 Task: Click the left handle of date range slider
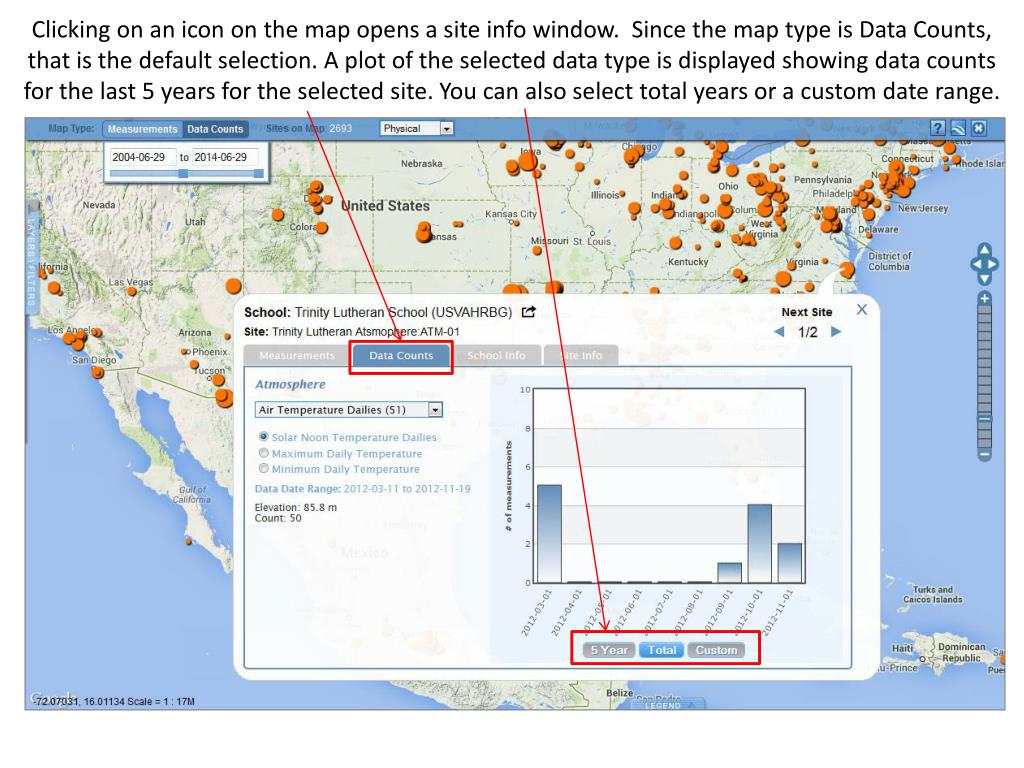[x=183, y=174]
